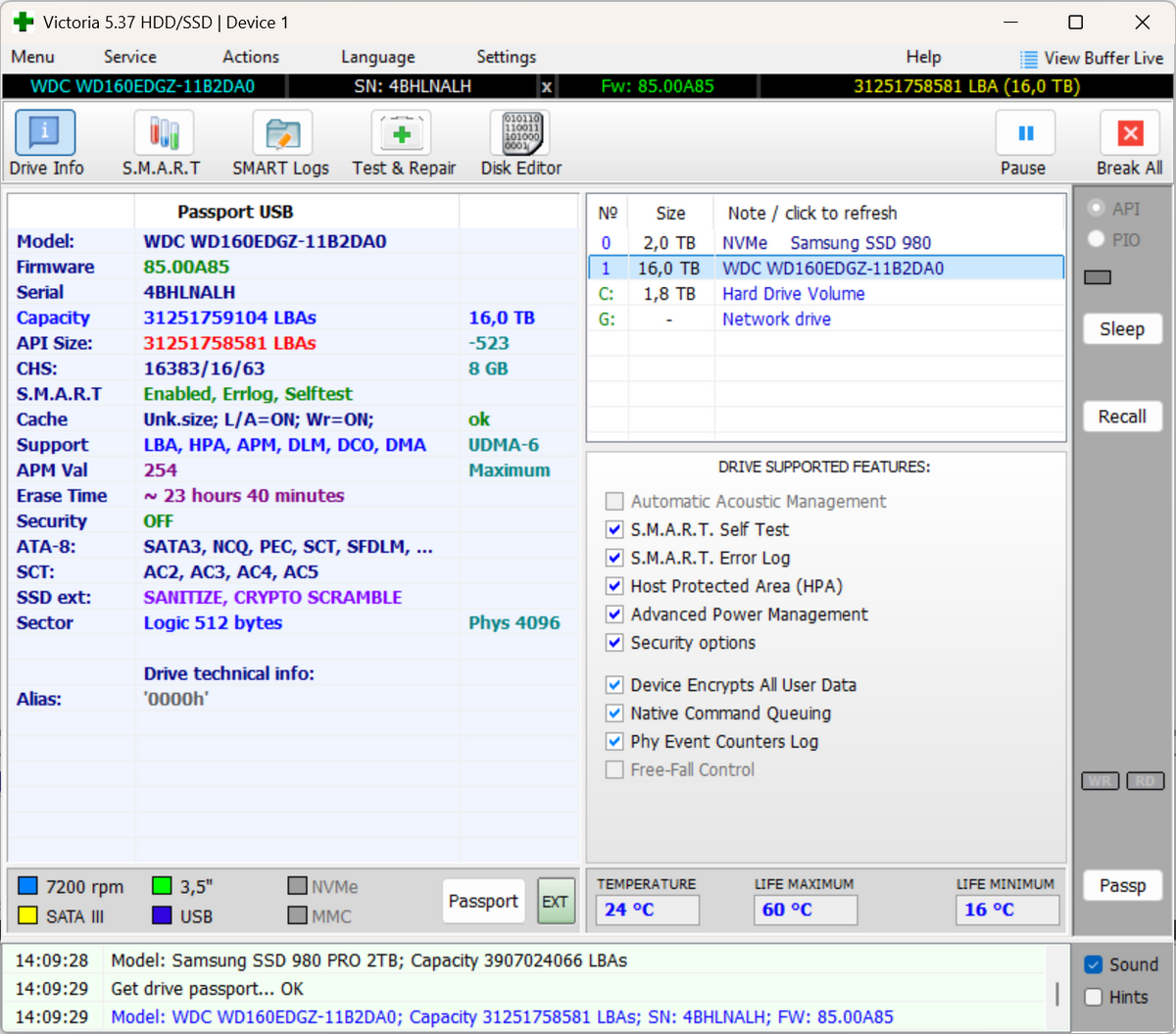Select drive 0 Samsung SSD 980 row

tap(826, 243)
